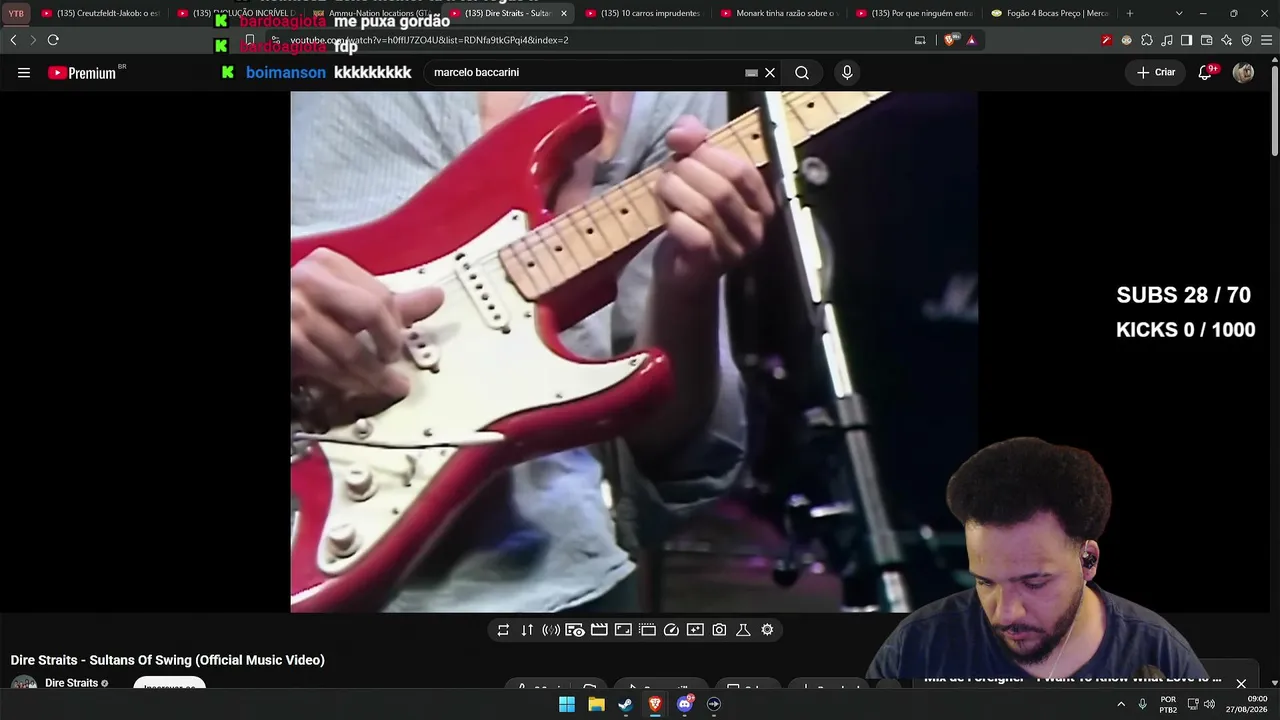
Task: Open Discord from the taskbar
Action: [684, 704]
